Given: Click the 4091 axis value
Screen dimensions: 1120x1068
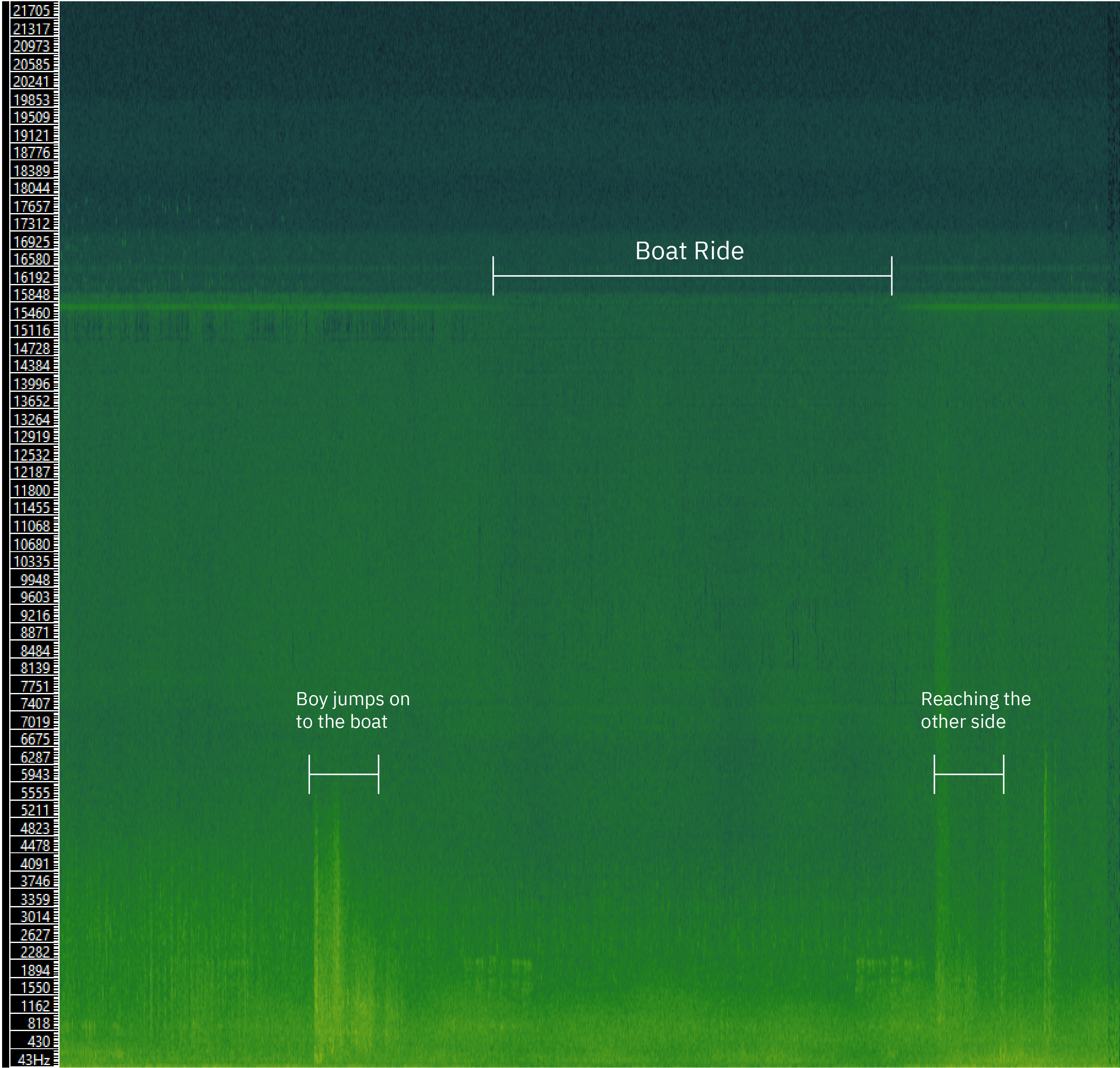Looking at the screenshot, I should [35, 864].
